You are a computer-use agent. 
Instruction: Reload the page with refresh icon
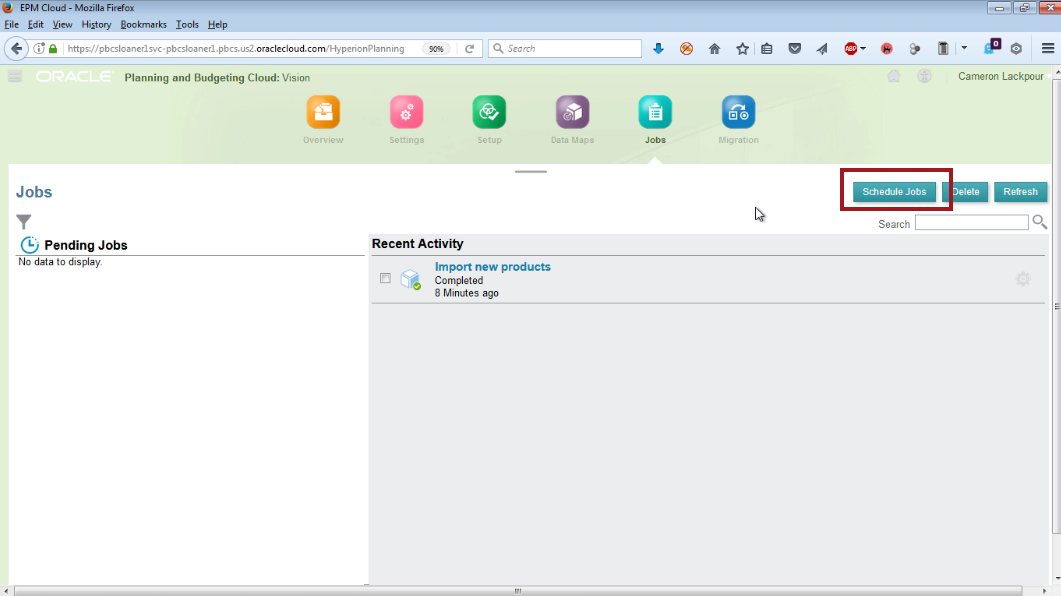point(469,49)
